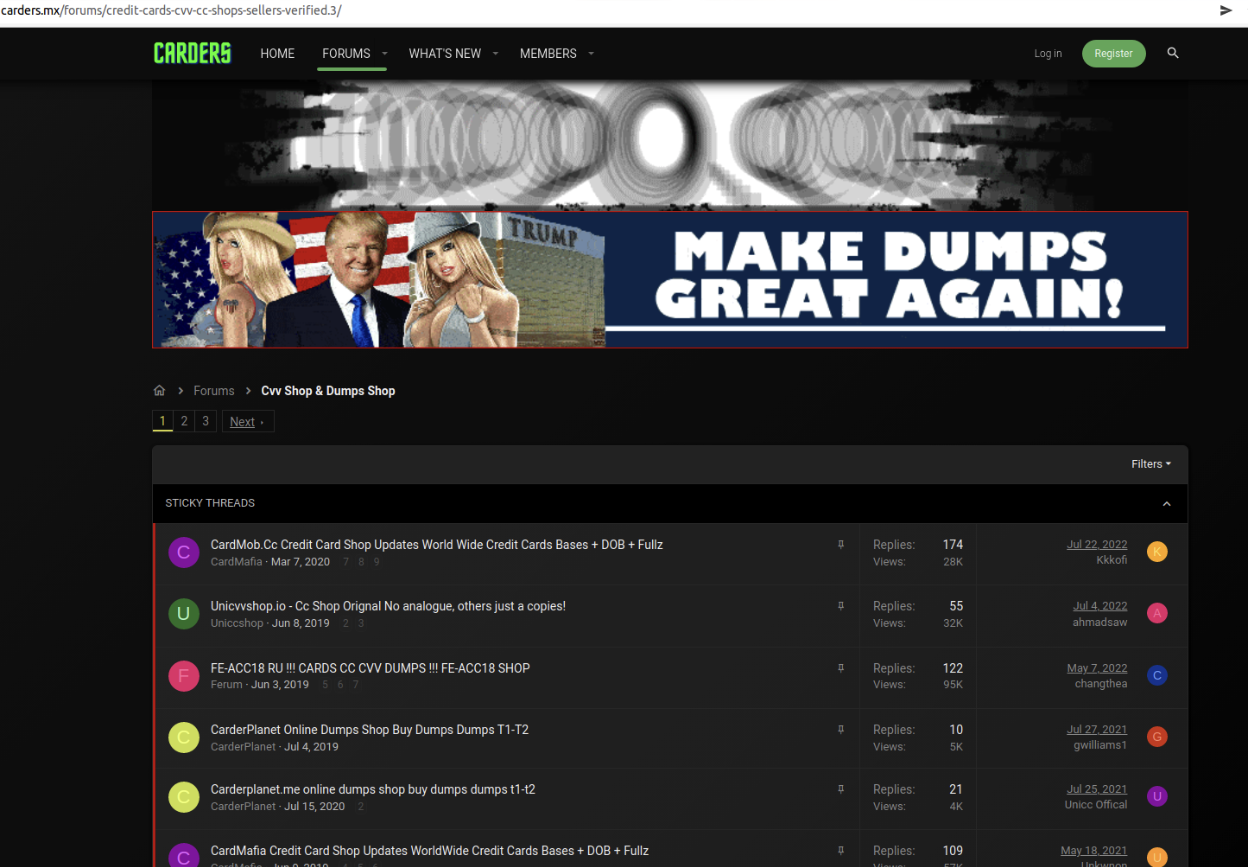Click the green Register button
The width and height of the screenshot is (1248, 867).
pos(1114,53)
